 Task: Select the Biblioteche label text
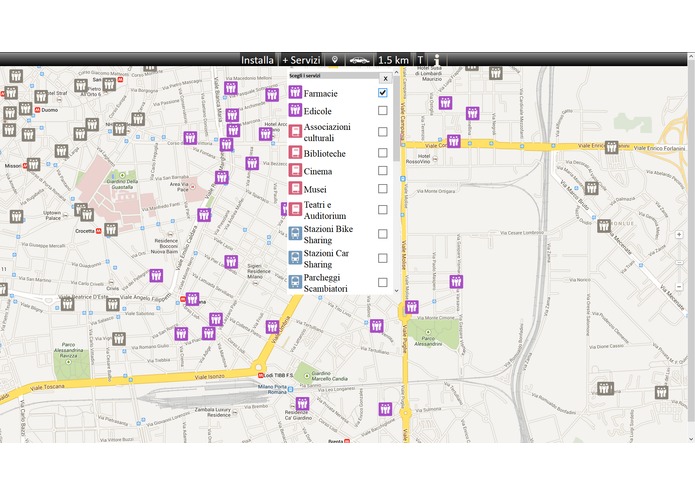pyautogui.click(x=324, y=154)
